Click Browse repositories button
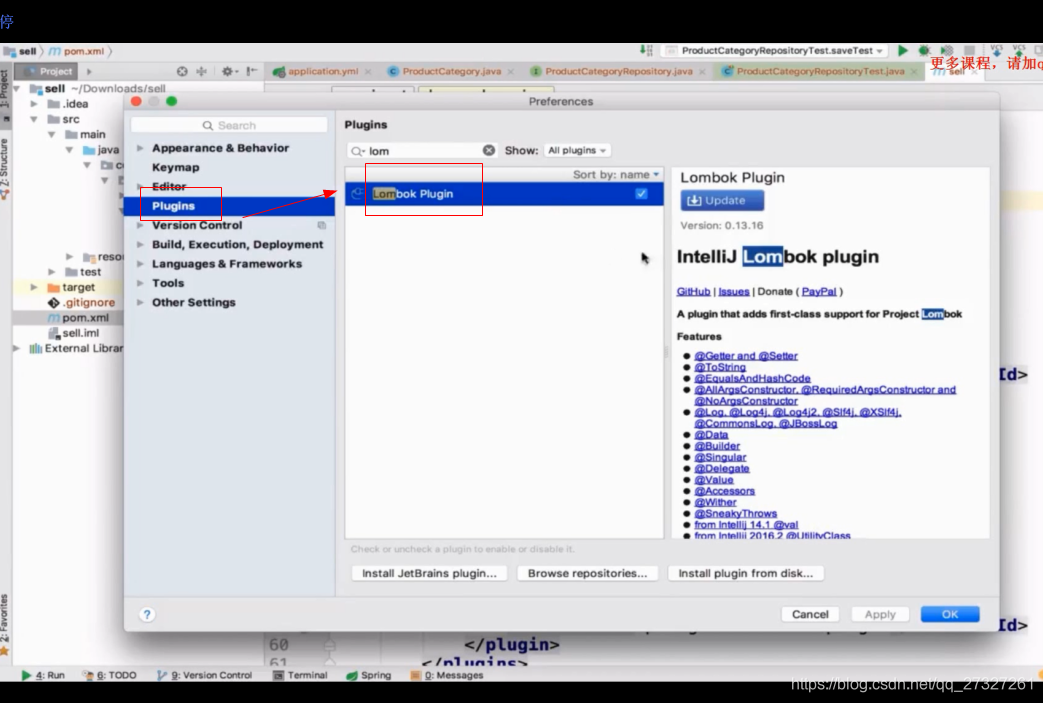This screenshot has width=1043, height=703. pos(587,573)
